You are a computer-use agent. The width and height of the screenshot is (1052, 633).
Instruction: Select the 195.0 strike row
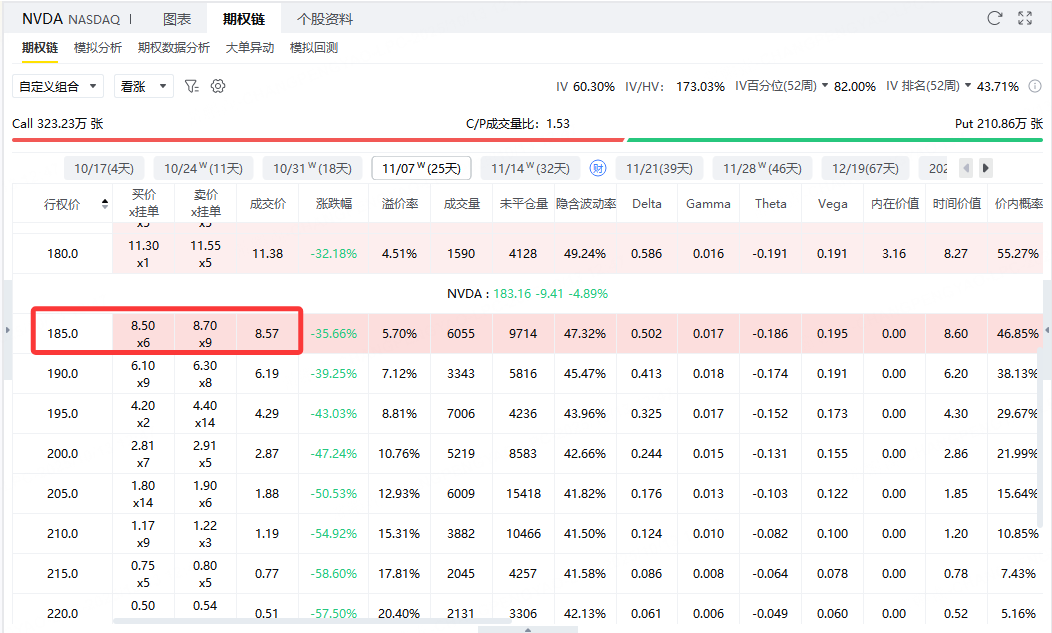pyautogui.click(x=527, y=413)
